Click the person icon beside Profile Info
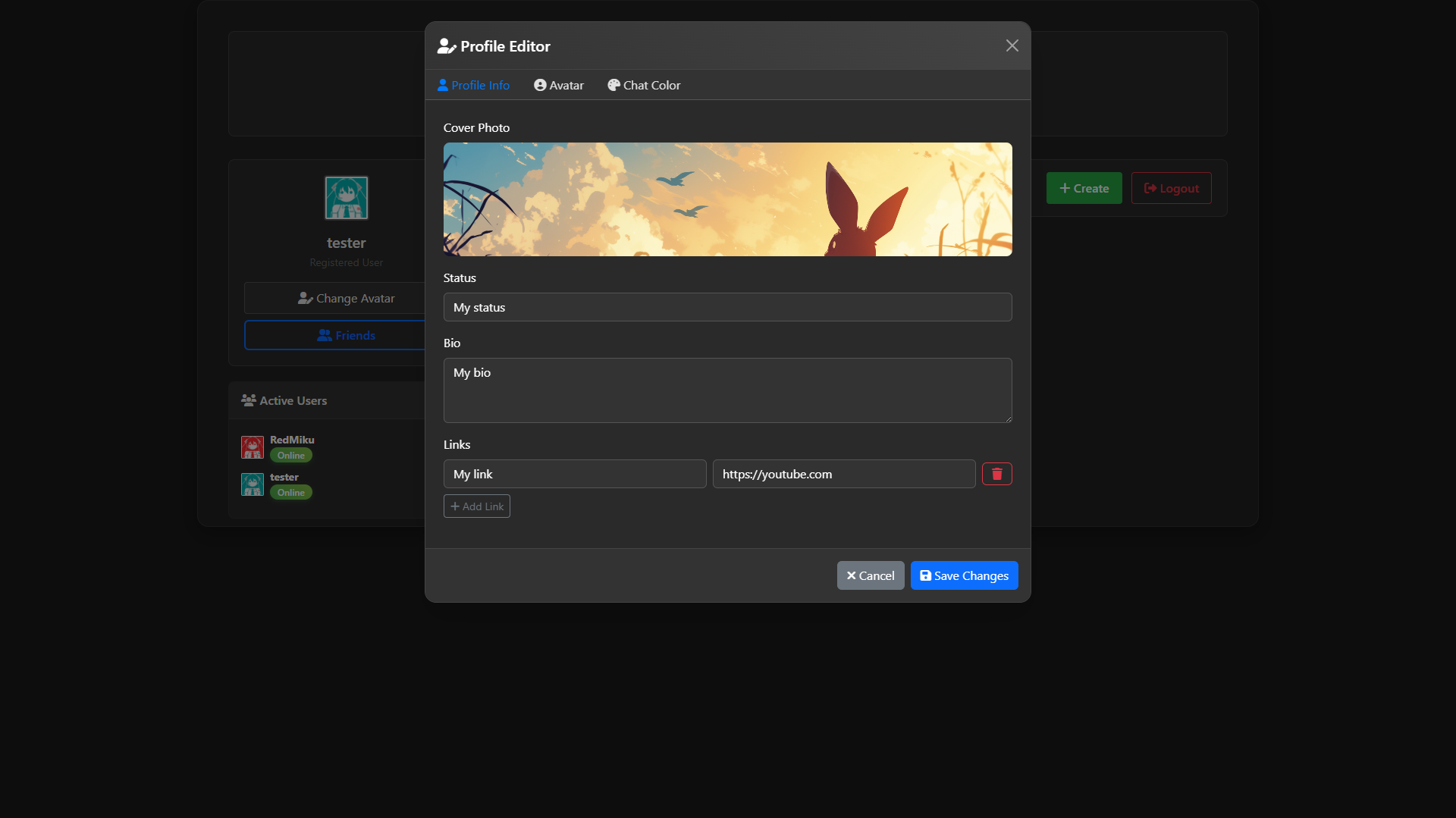Viewport: 1456px width, 818px height. [x=443, y=86]
